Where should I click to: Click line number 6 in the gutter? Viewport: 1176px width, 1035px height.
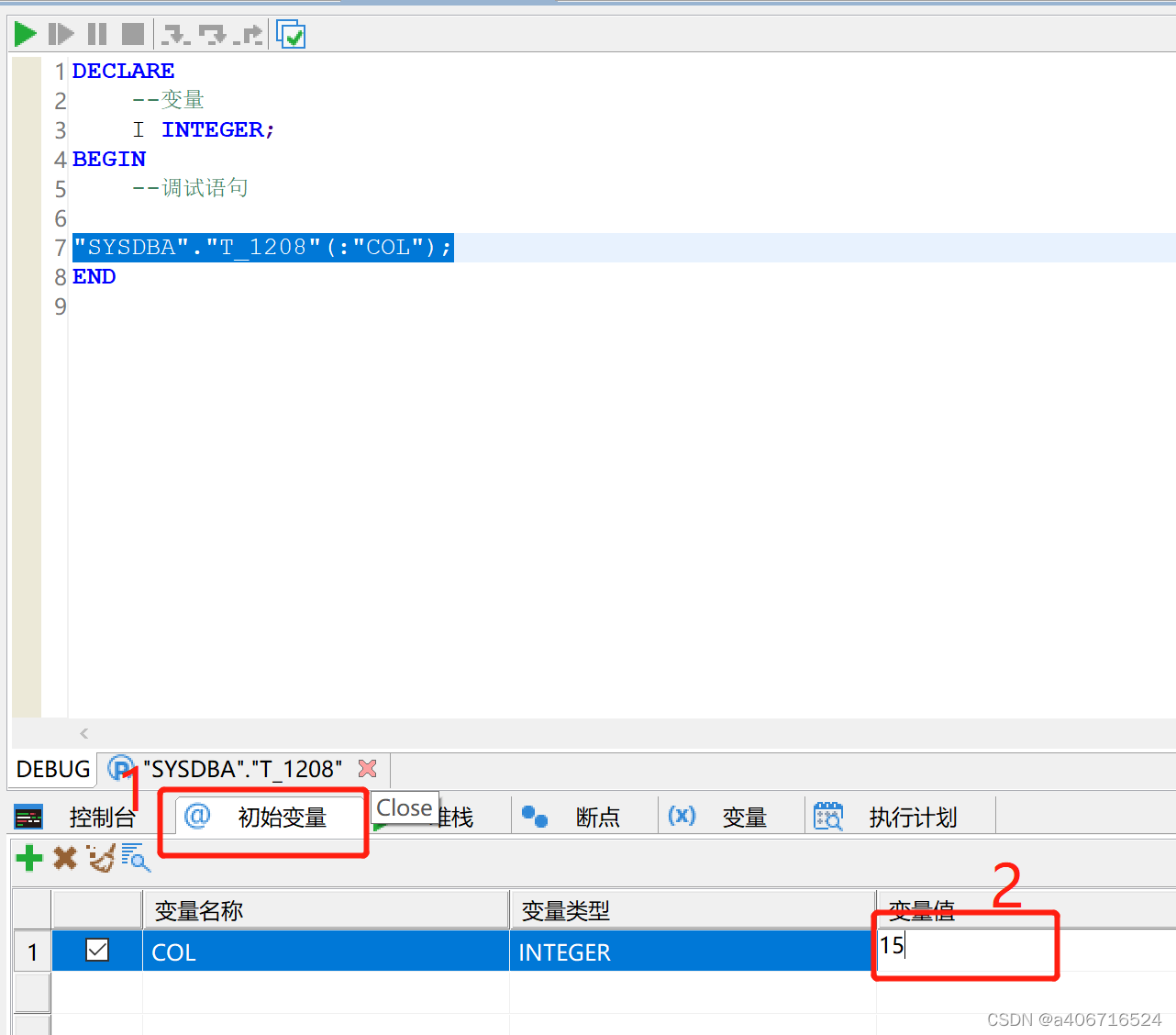(61, 218)
